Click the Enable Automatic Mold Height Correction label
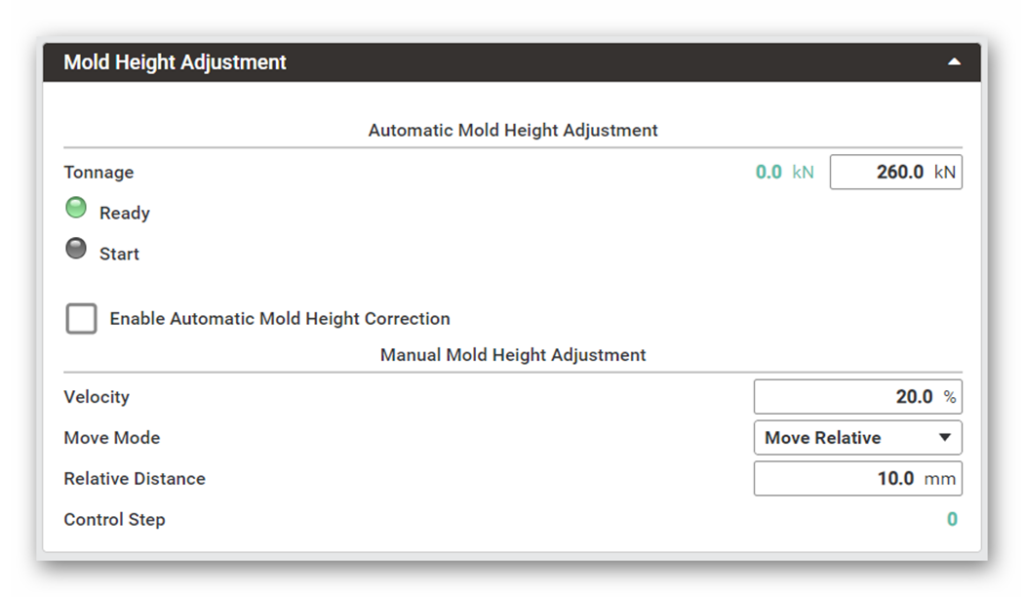Image resolution: width=1024 pixels, height=597 pixels. pos(280,319)
